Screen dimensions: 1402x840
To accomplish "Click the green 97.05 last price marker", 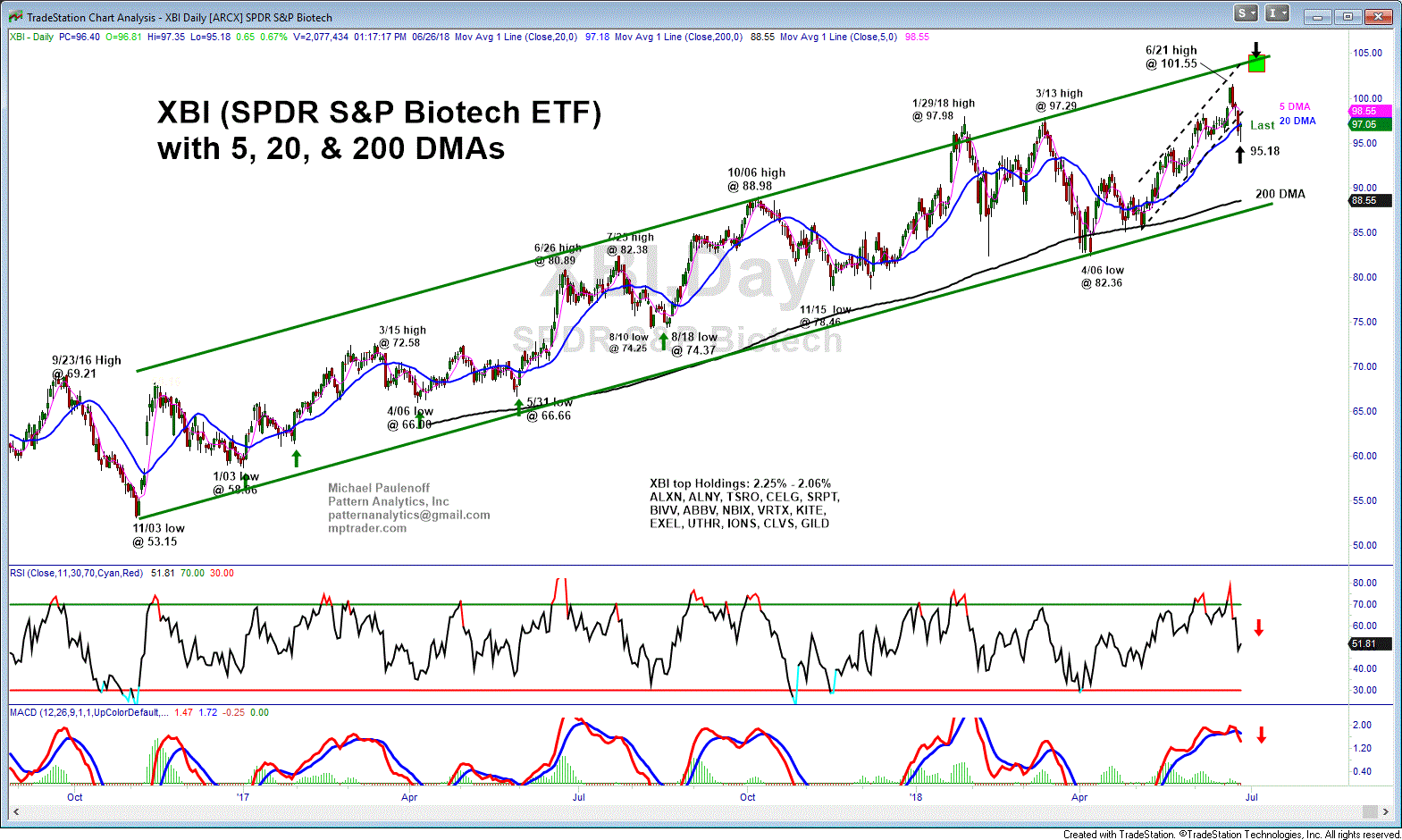I will point(1370,124).
